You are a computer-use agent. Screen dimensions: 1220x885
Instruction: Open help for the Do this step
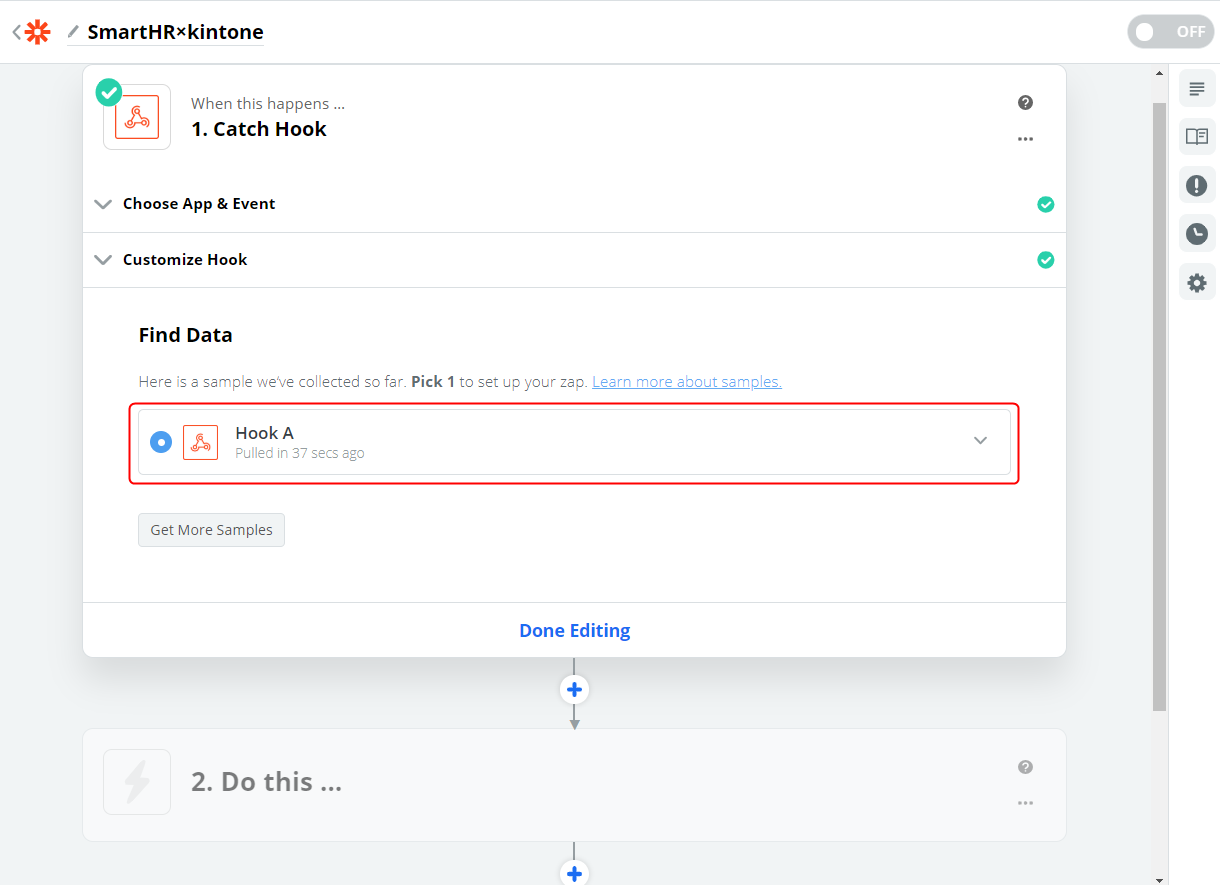tap(1025, 767)
